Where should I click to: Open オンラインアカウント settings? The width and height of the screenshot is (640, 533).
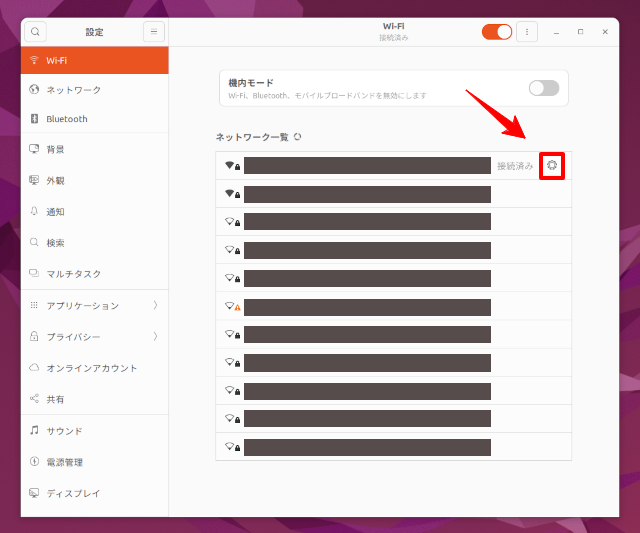click(91, 368)
